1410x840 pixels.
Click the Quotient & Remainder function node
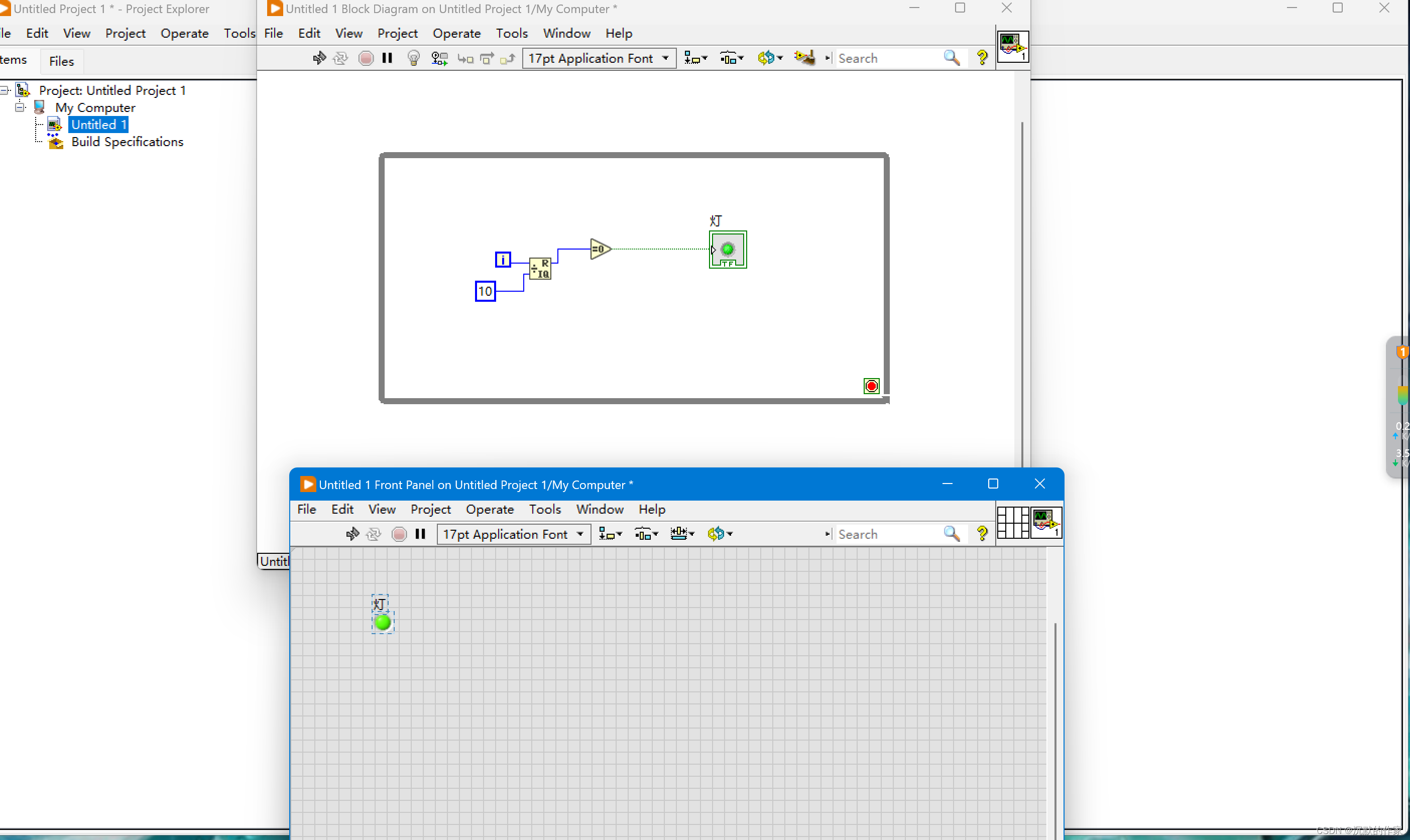click(x=540, y=268)
